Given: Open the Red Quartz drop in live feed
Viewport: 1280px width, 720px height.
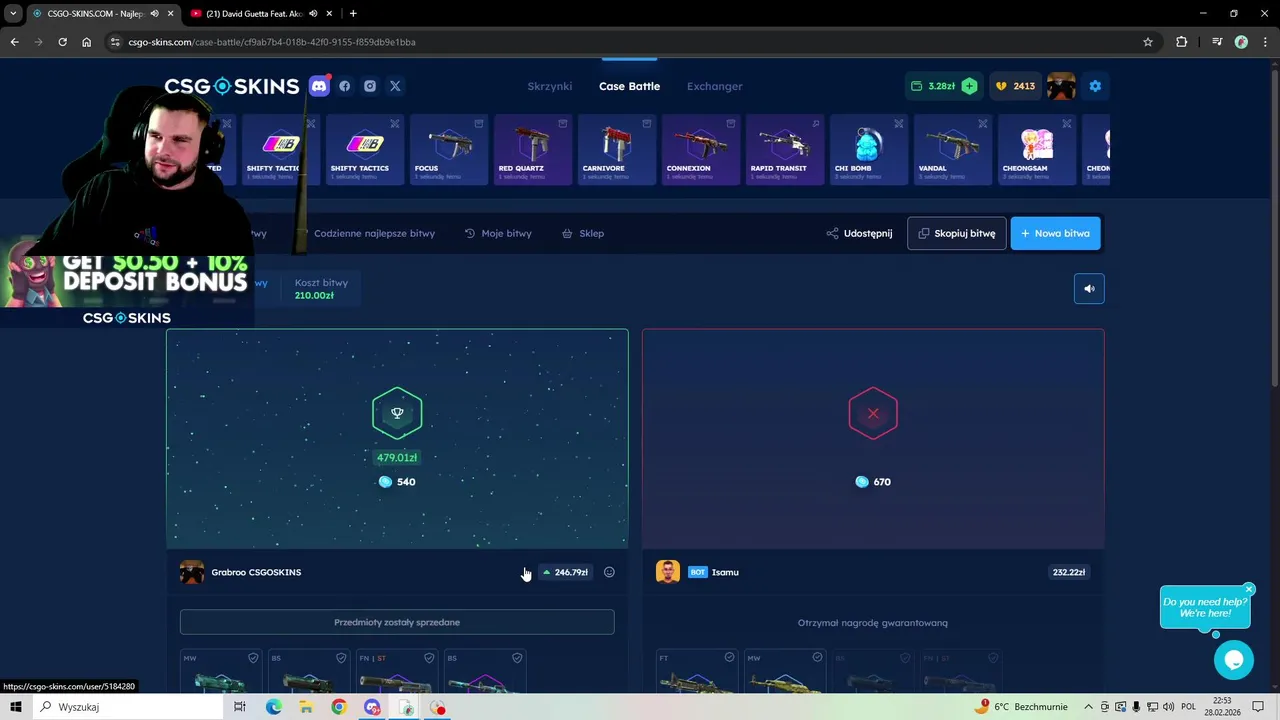Looking at the screenshot, I should (533, 150).
